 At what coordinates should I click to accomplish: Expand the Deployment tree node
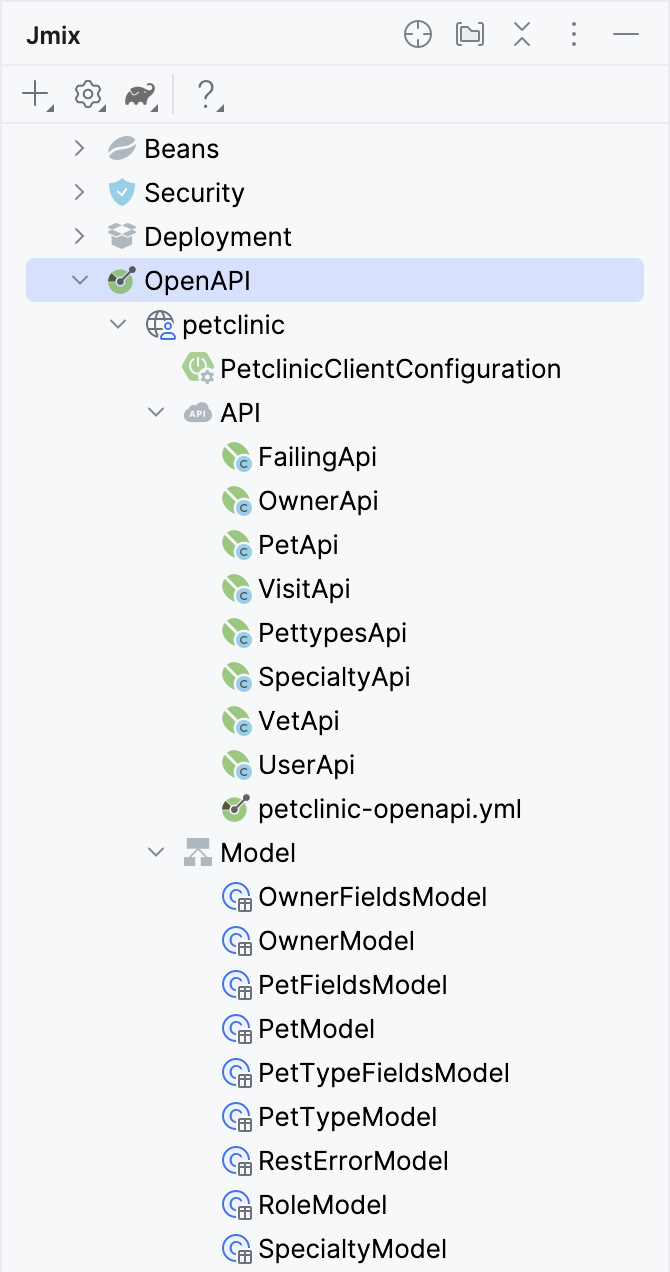click(80, 237)
